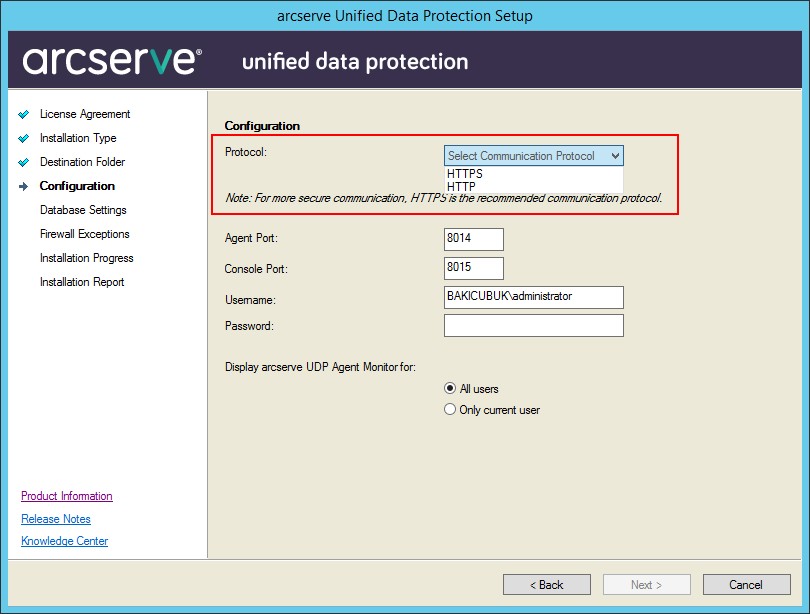This screenshot has width=810, height=614.
Task: Click the arrow icon beside the Configuration step
Action: click(x=24, y=186)
